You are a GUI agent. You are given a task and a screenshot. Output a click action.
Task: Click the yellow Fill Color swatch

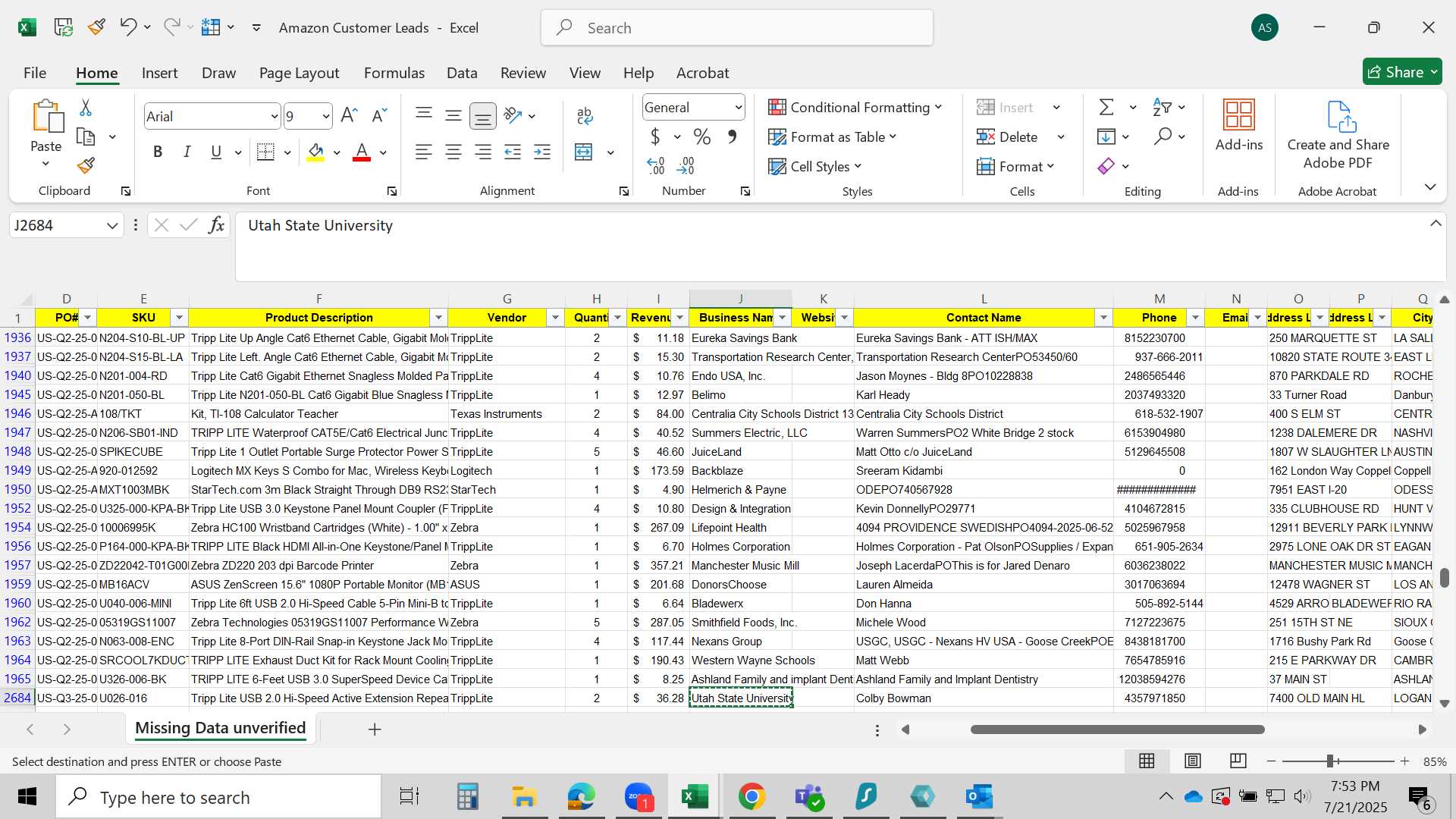(x=315, y=152)
